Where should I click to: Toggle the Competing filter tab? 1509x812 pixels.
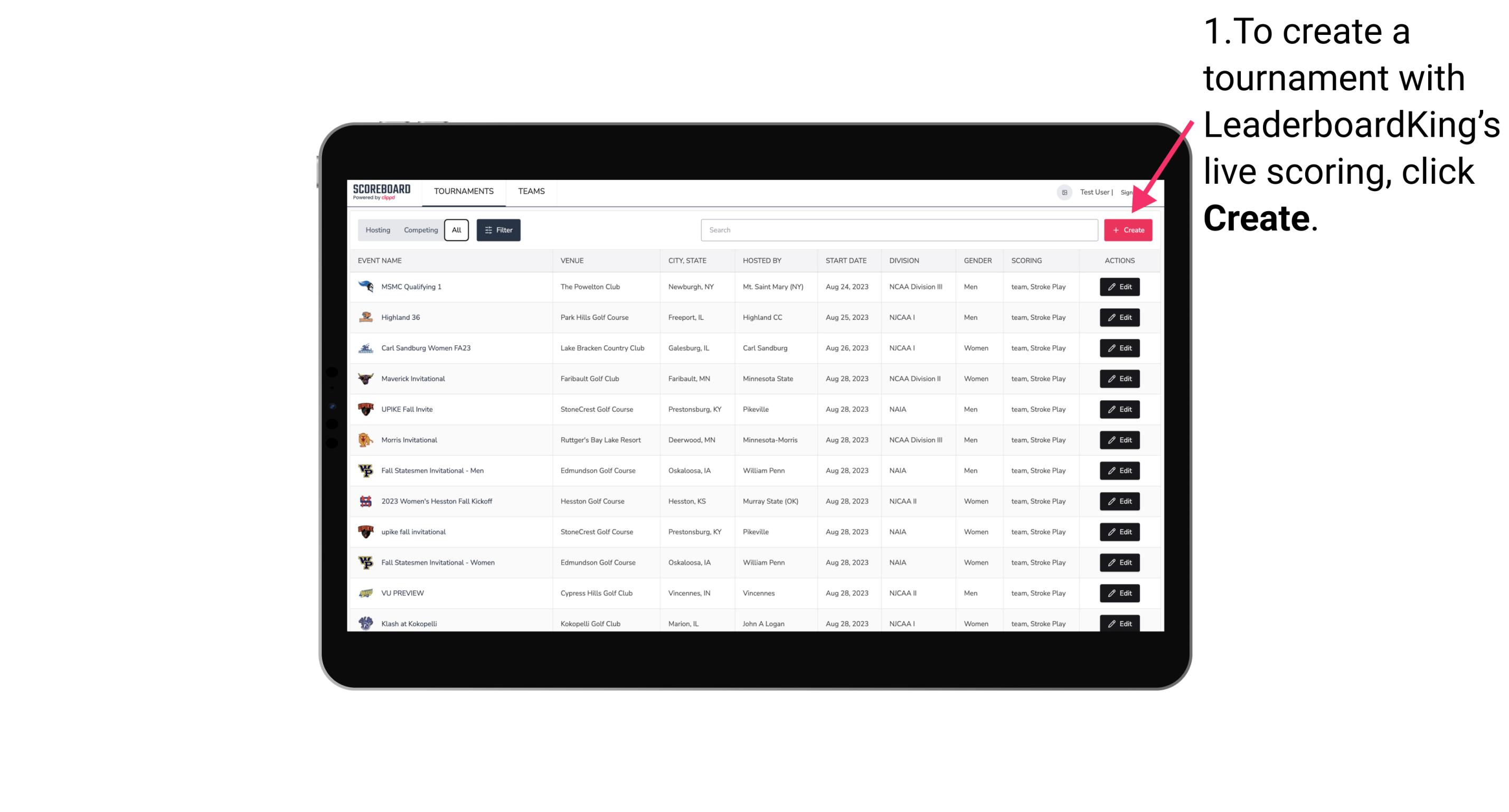[419, 230]
